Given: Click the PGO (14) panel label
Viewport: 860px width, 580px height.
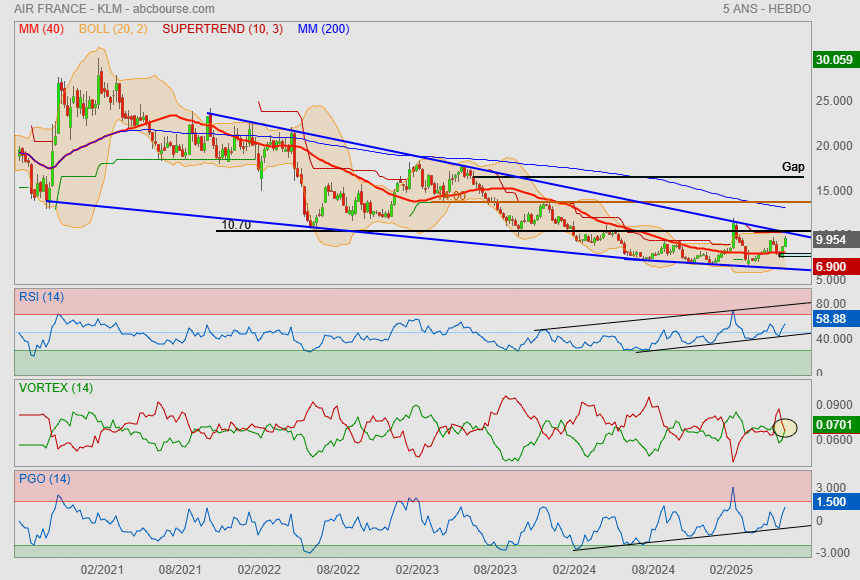Looking at the screenshot, I should (x=44, y=479).
